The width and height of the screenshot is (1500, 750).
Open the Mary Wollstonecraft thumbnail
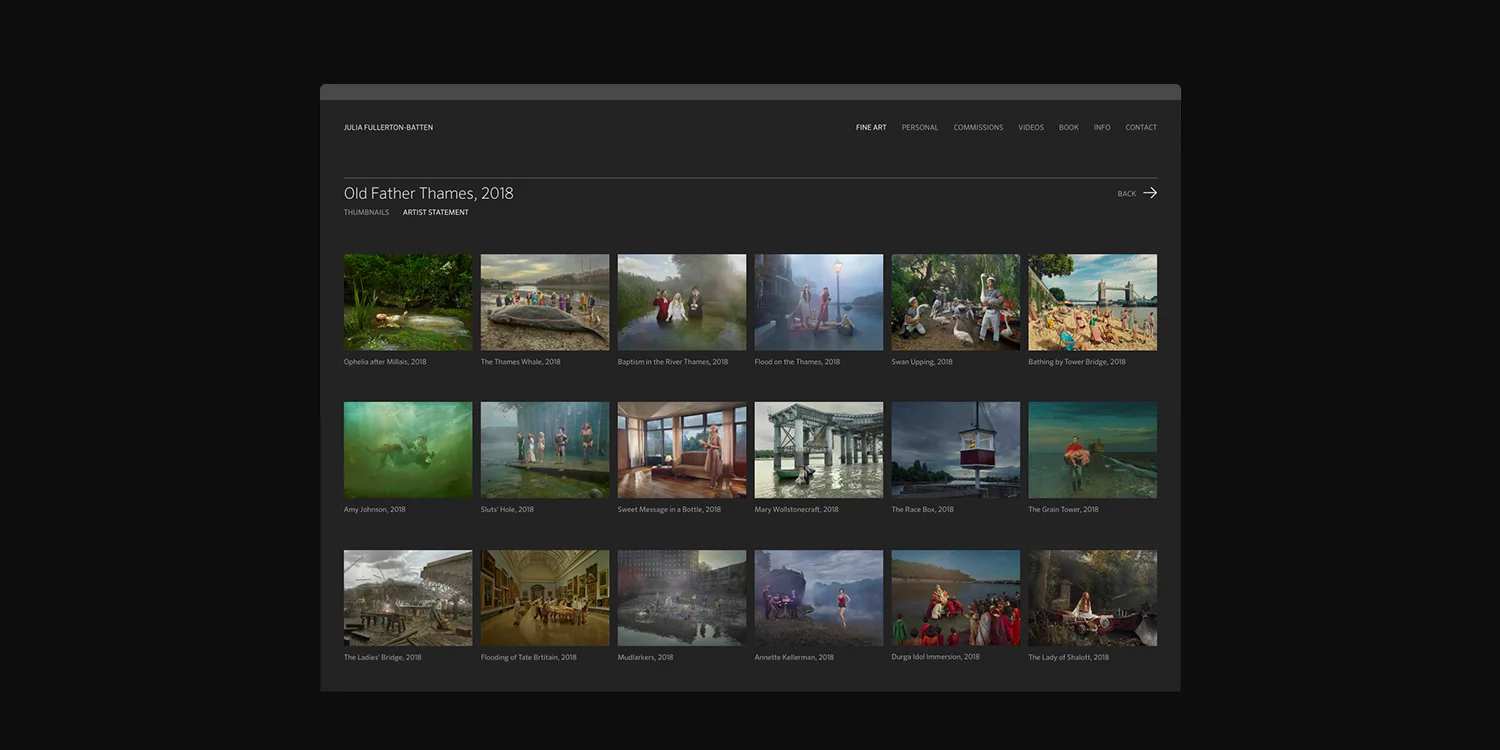819,450
